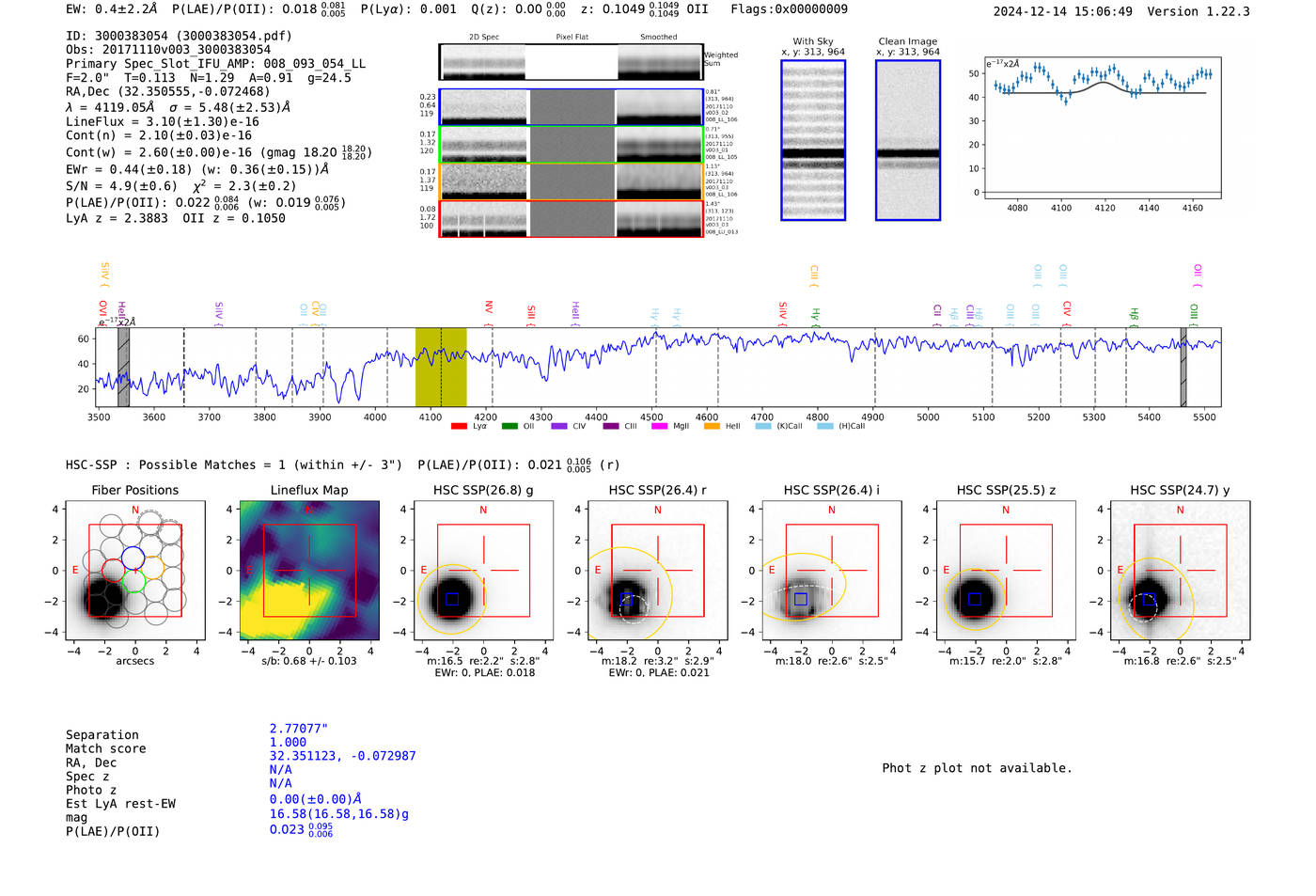Viewport: 1316px width, 896px height.
Task: Click the light-blue (K)CaII legend swatch
Action: click(763, 427)
